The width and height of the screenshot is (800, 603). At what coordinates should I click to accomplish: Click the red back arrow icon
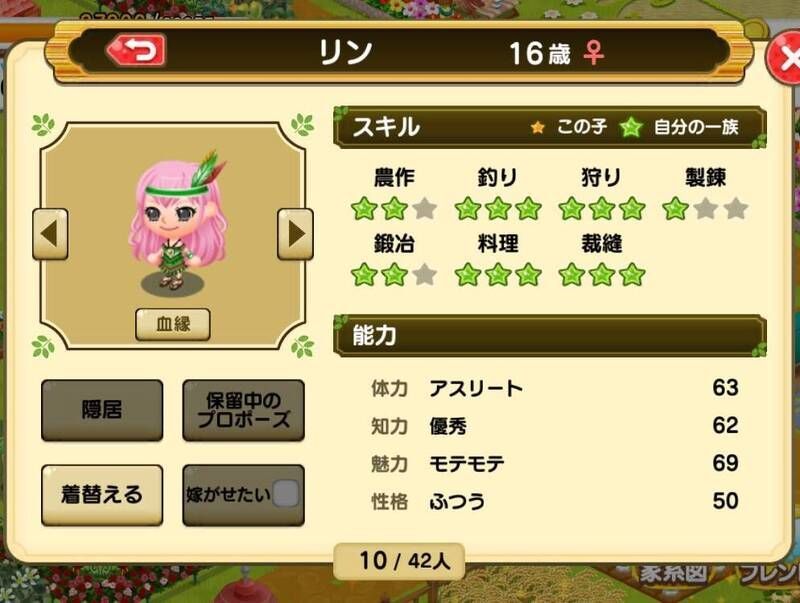coord(136,51)
